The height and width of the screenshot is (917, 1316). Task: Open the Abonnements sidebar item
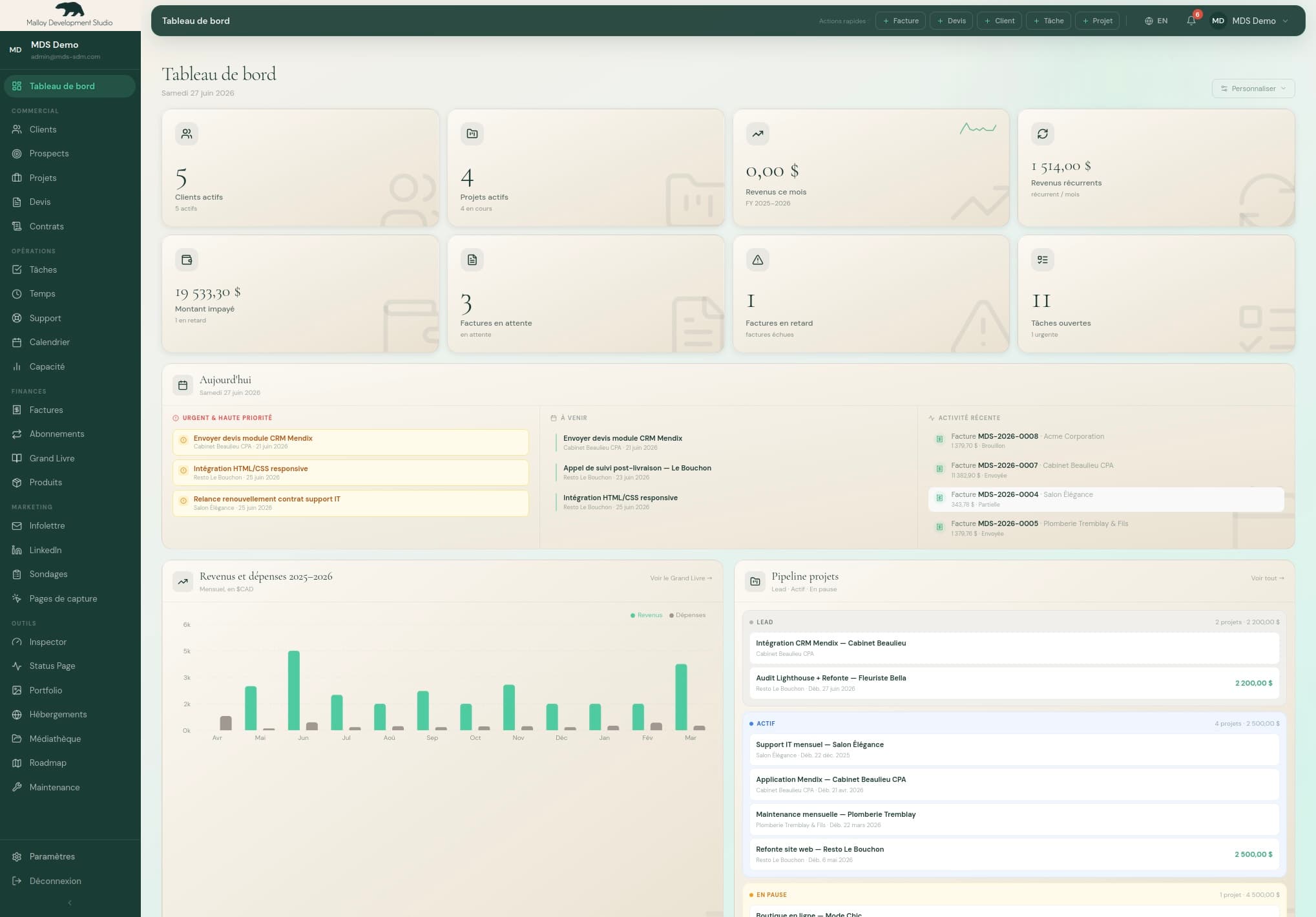70,434
